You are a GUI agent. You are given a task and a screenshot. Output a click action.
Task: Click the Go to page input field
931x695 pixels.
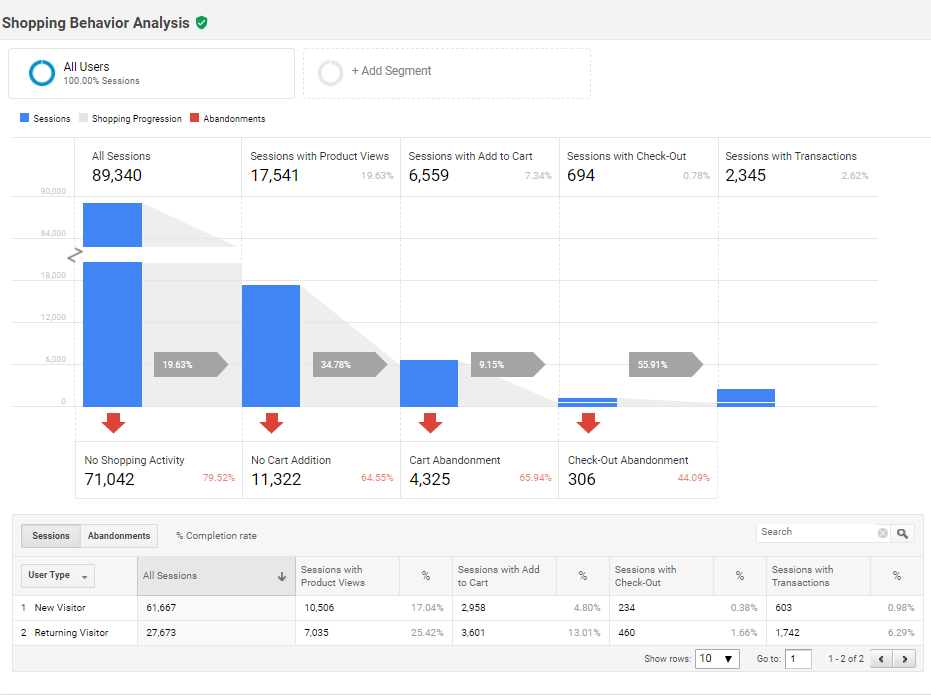point(798,659)
